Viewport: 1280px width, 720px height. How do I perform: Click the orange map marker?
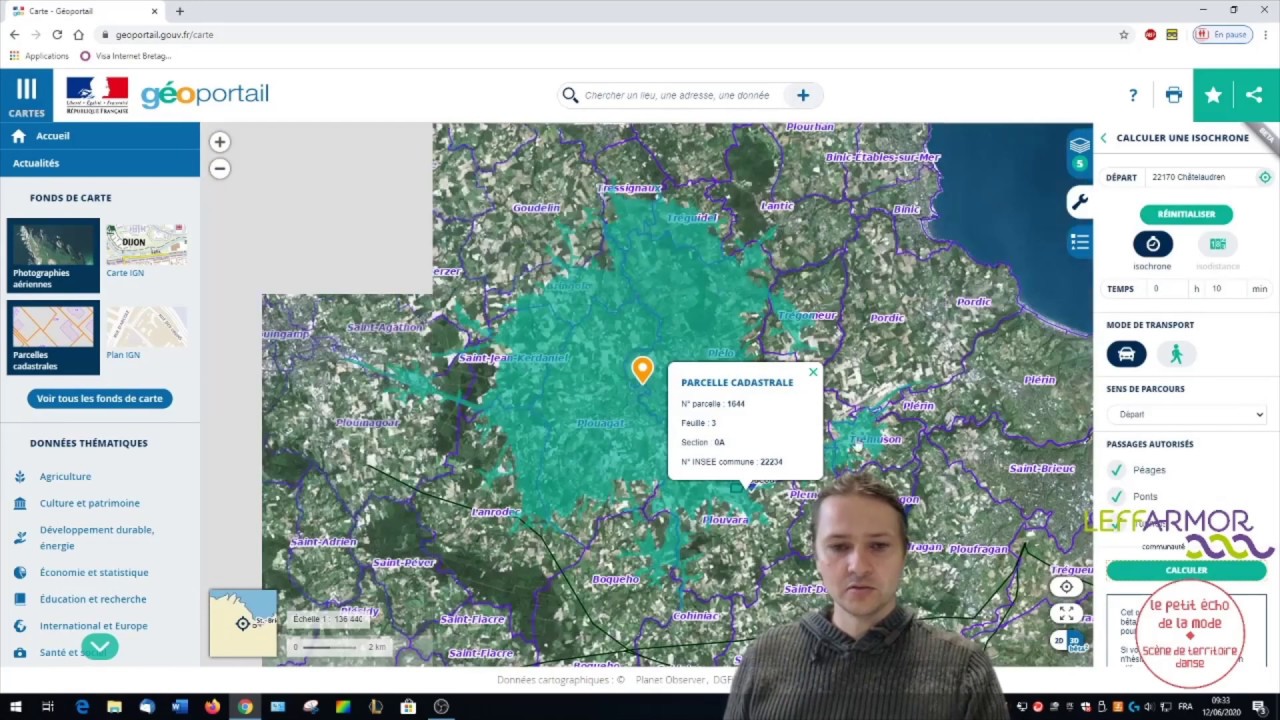click(642, 370)
